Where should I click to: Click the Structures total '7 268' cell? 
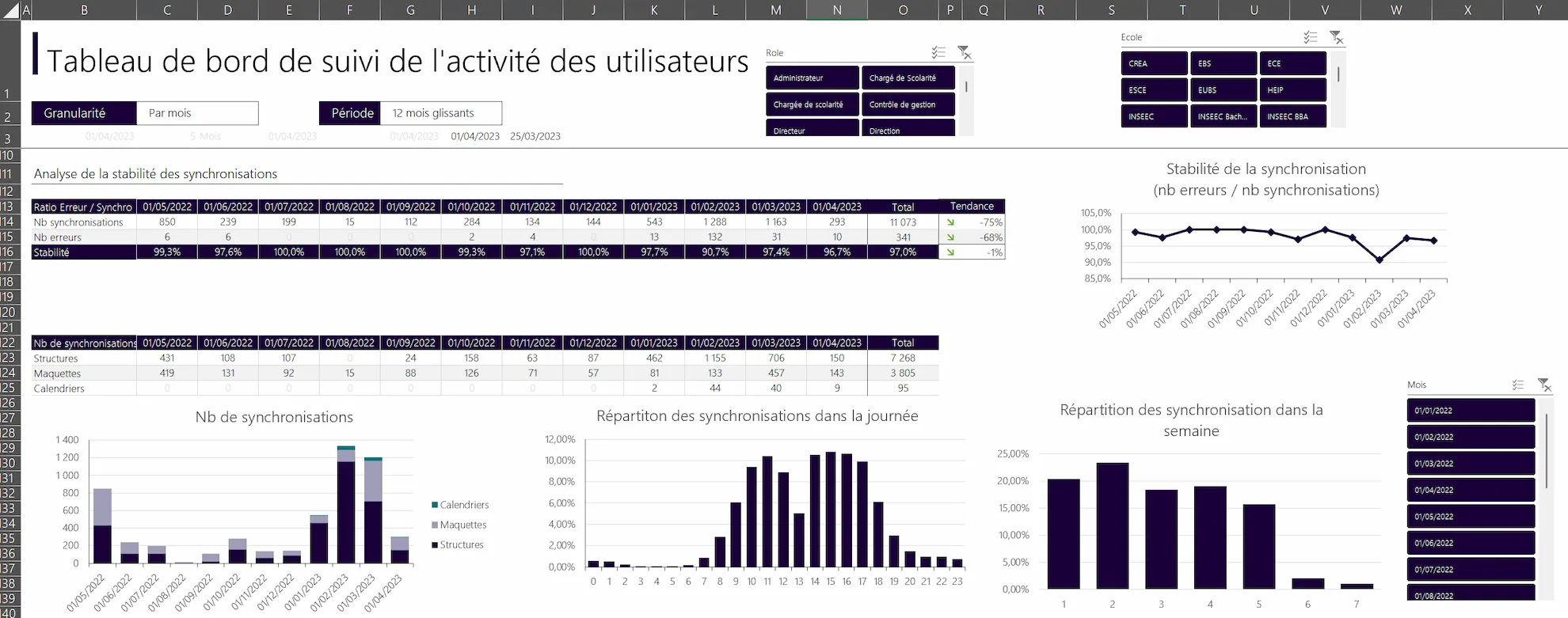point(903,358)
